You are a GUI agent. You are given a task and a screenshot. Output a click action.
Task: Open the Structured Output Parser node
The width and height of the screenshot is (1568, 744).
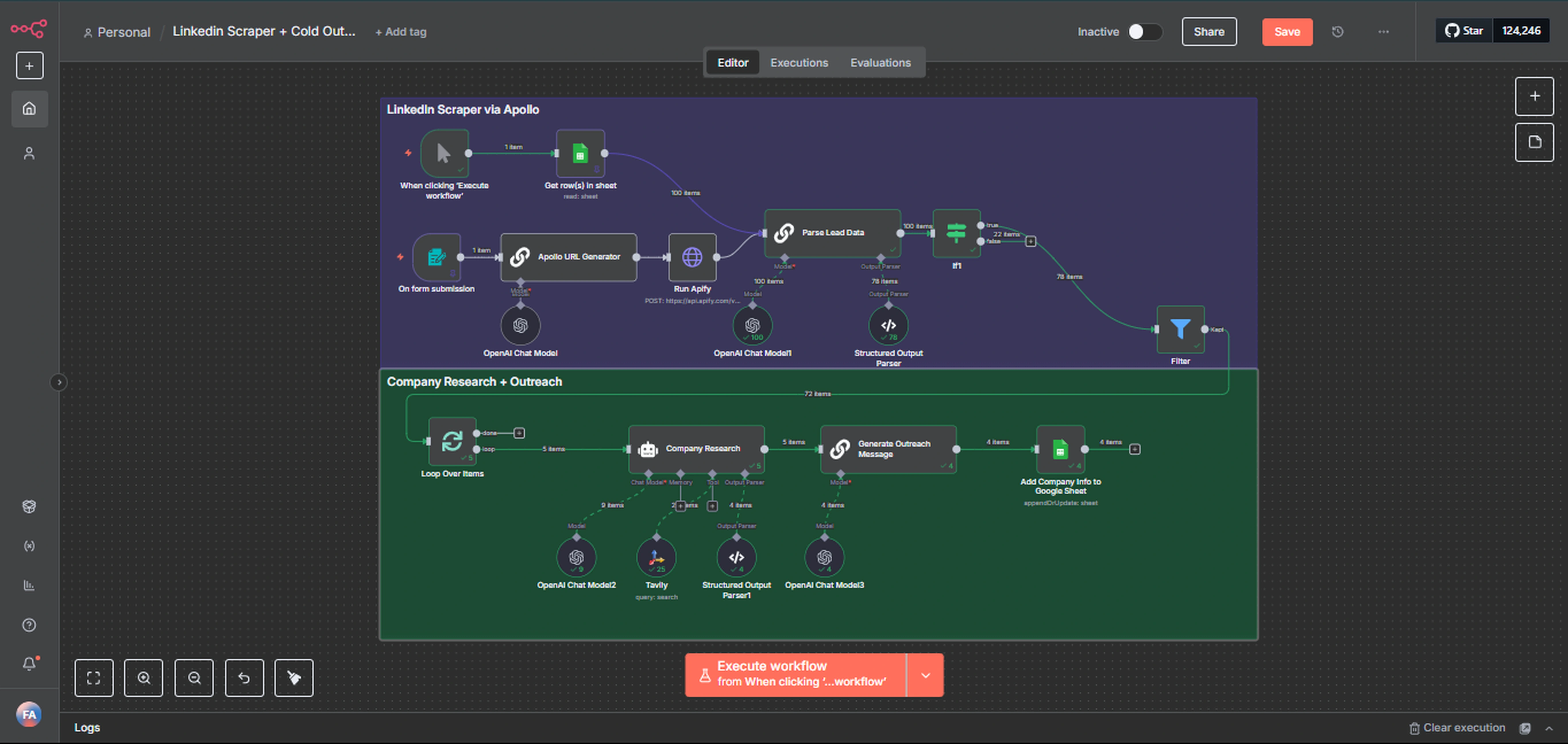[887, 325]
